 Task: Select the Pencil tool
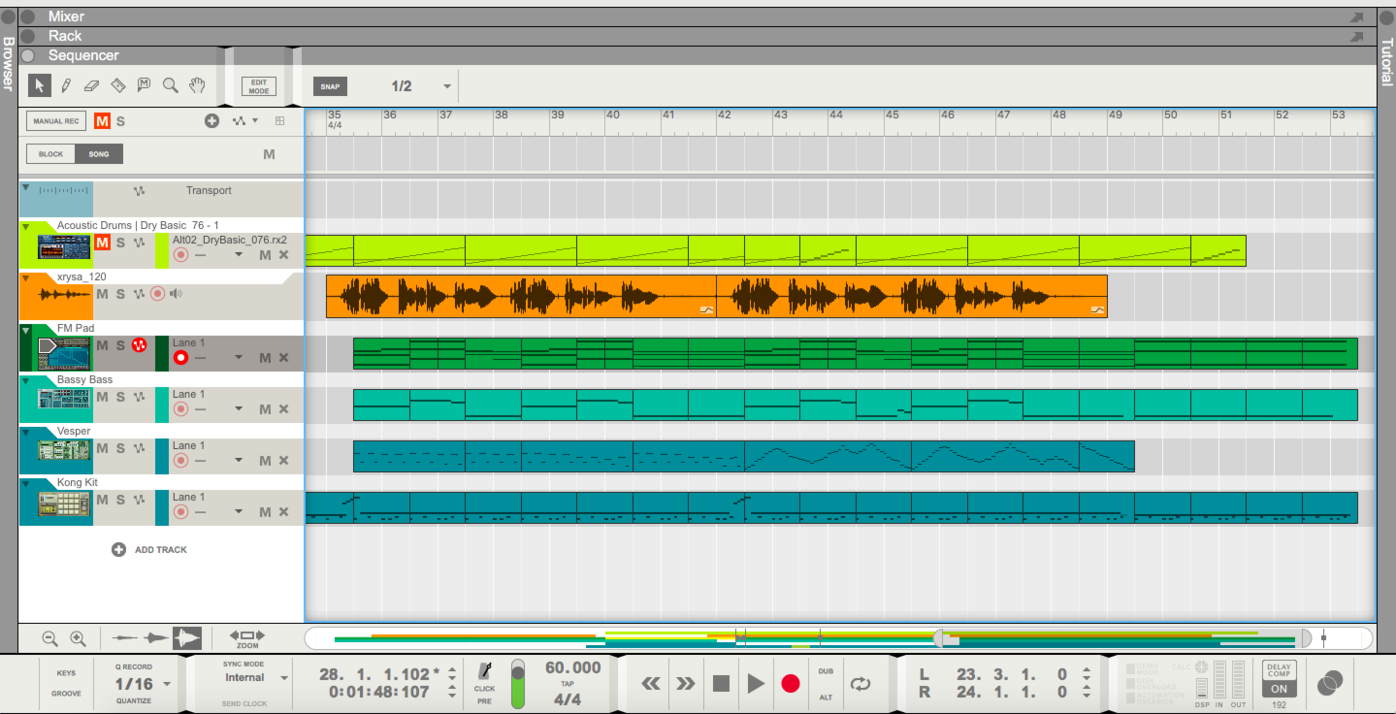[x=66, y=86]
